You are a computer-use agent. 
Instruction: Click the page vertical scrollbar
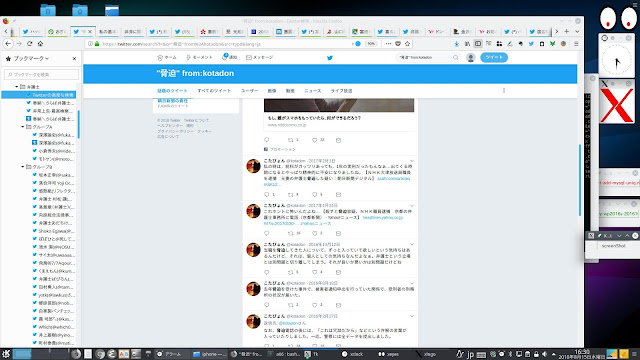coord(580,180)
